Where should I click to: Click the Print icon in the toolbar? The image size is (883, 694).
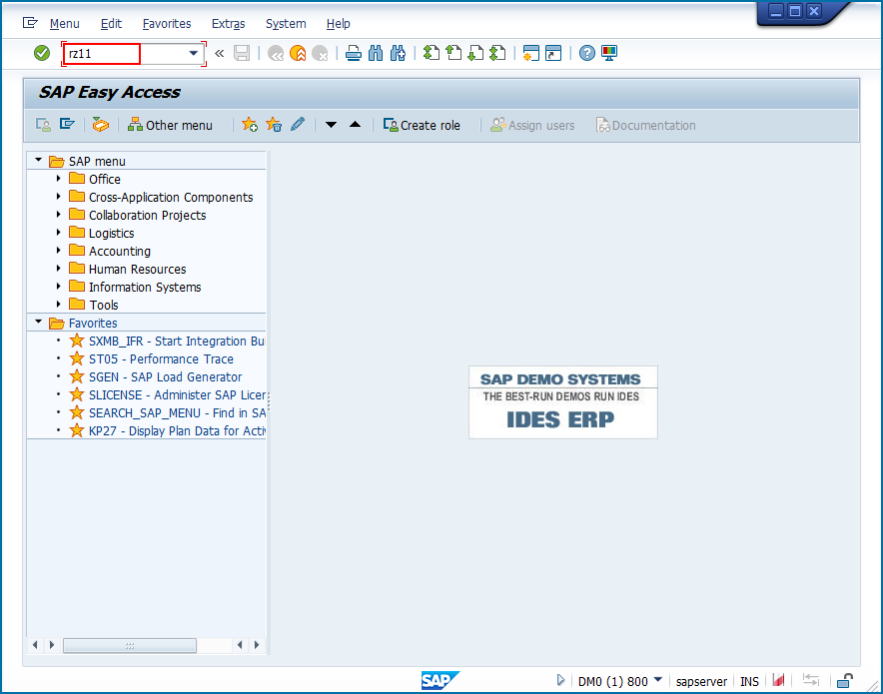click(x=353, y=53)
